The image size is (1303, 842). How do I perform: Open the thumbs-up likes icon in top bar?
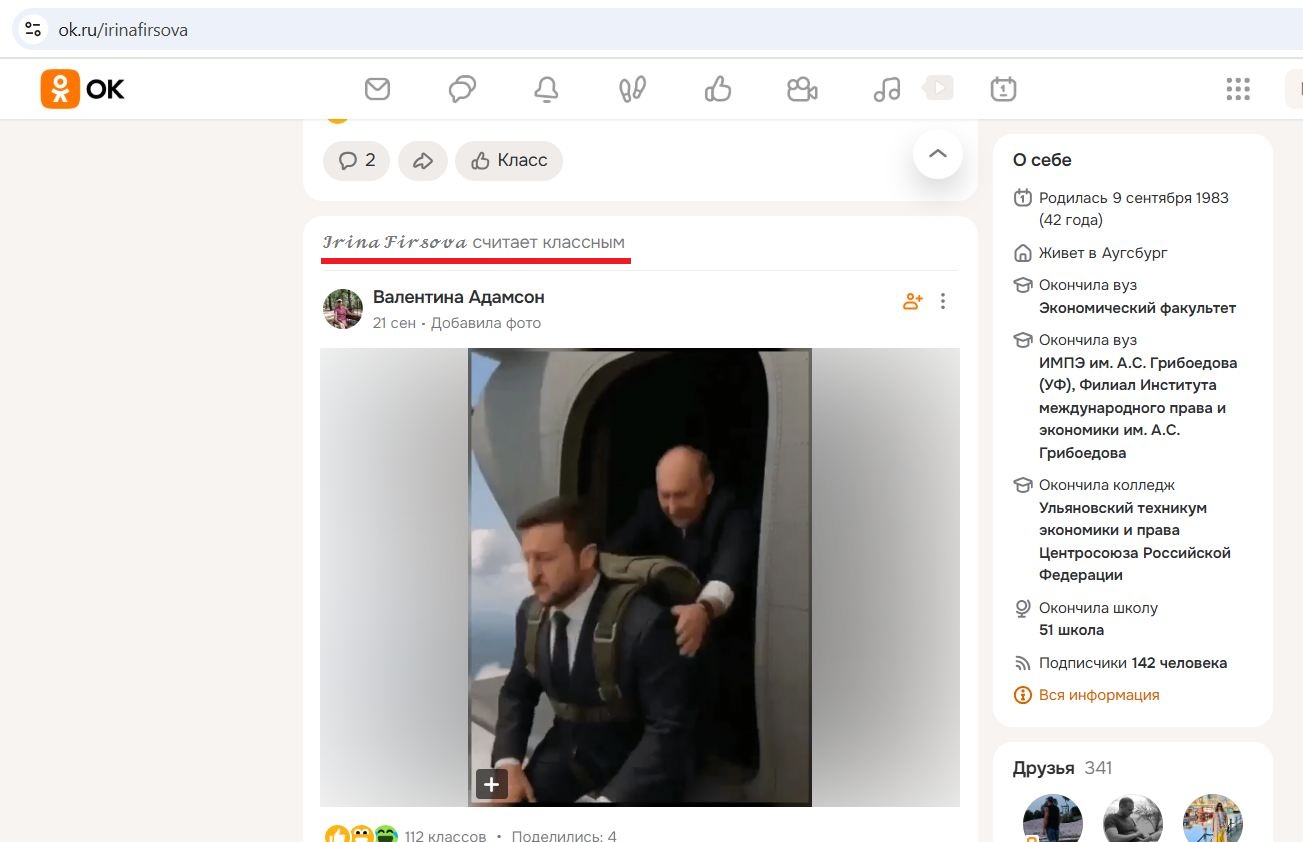(x=717, y=88)
